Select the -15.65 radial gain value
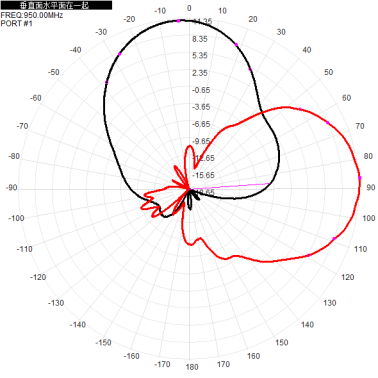 tap(203, 175)
